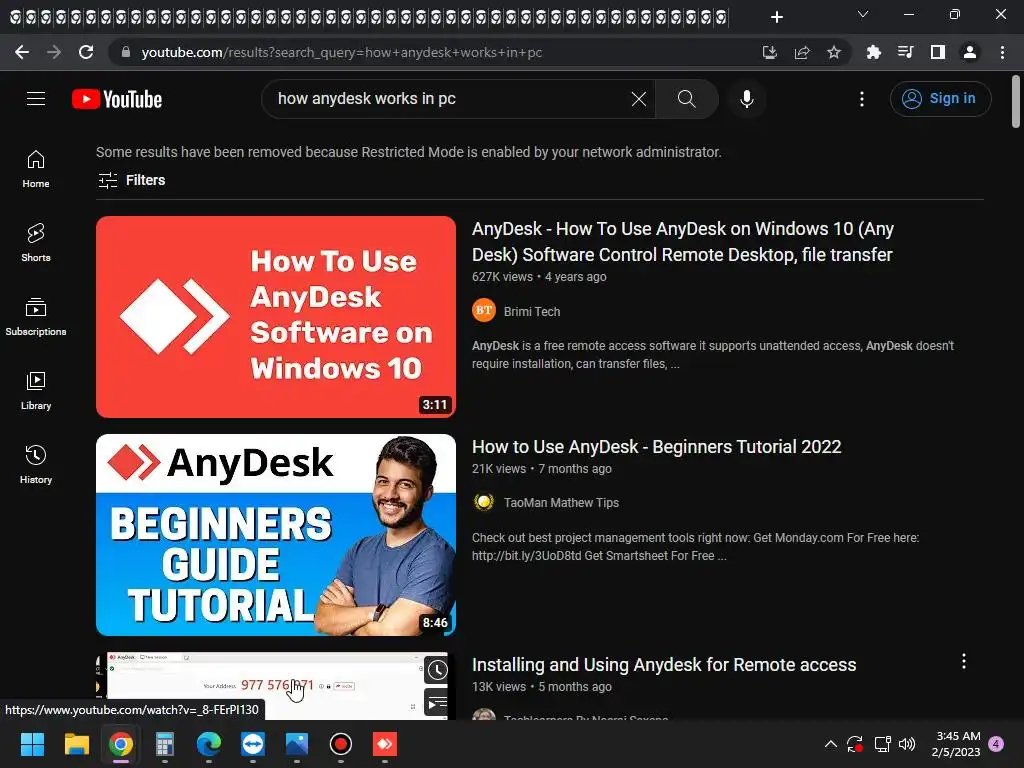The width and height of the screenshot is (1024, 768).
Task: Expand the Filters options
Action: [x=131, y=180]
